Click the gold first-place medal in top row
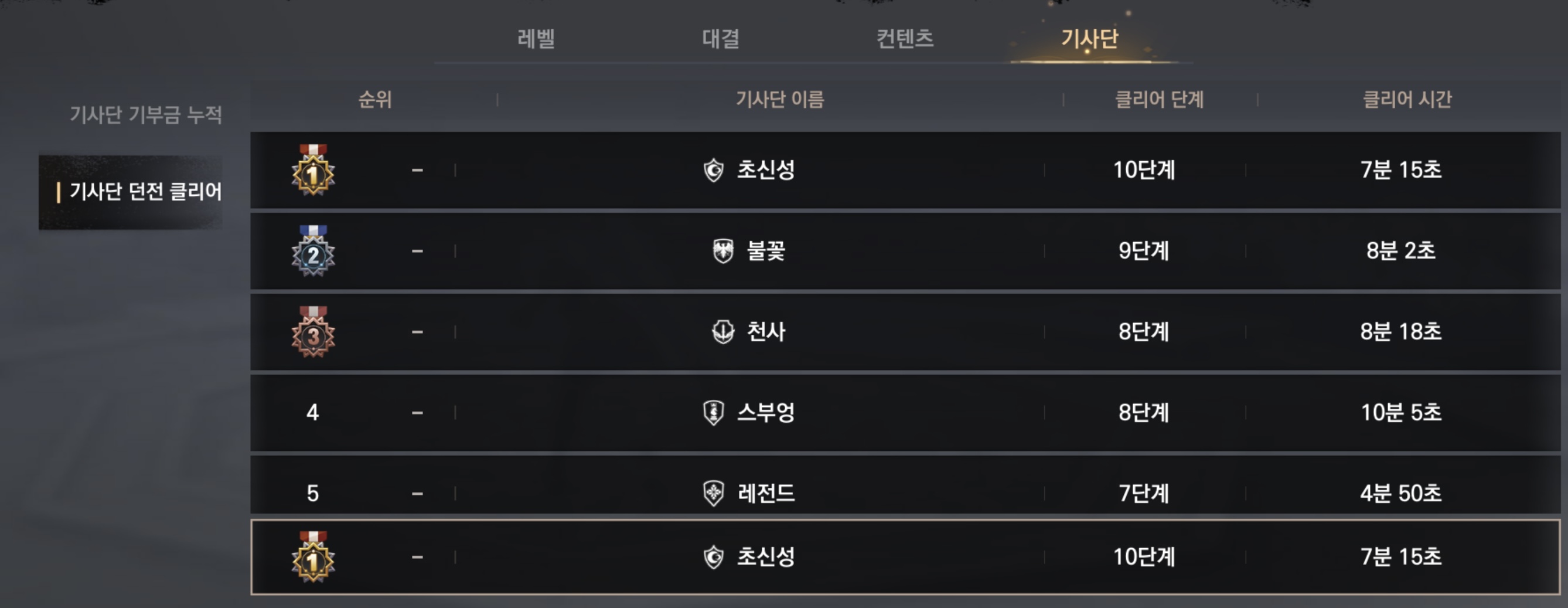1568x608 pixels. point(313,171)
